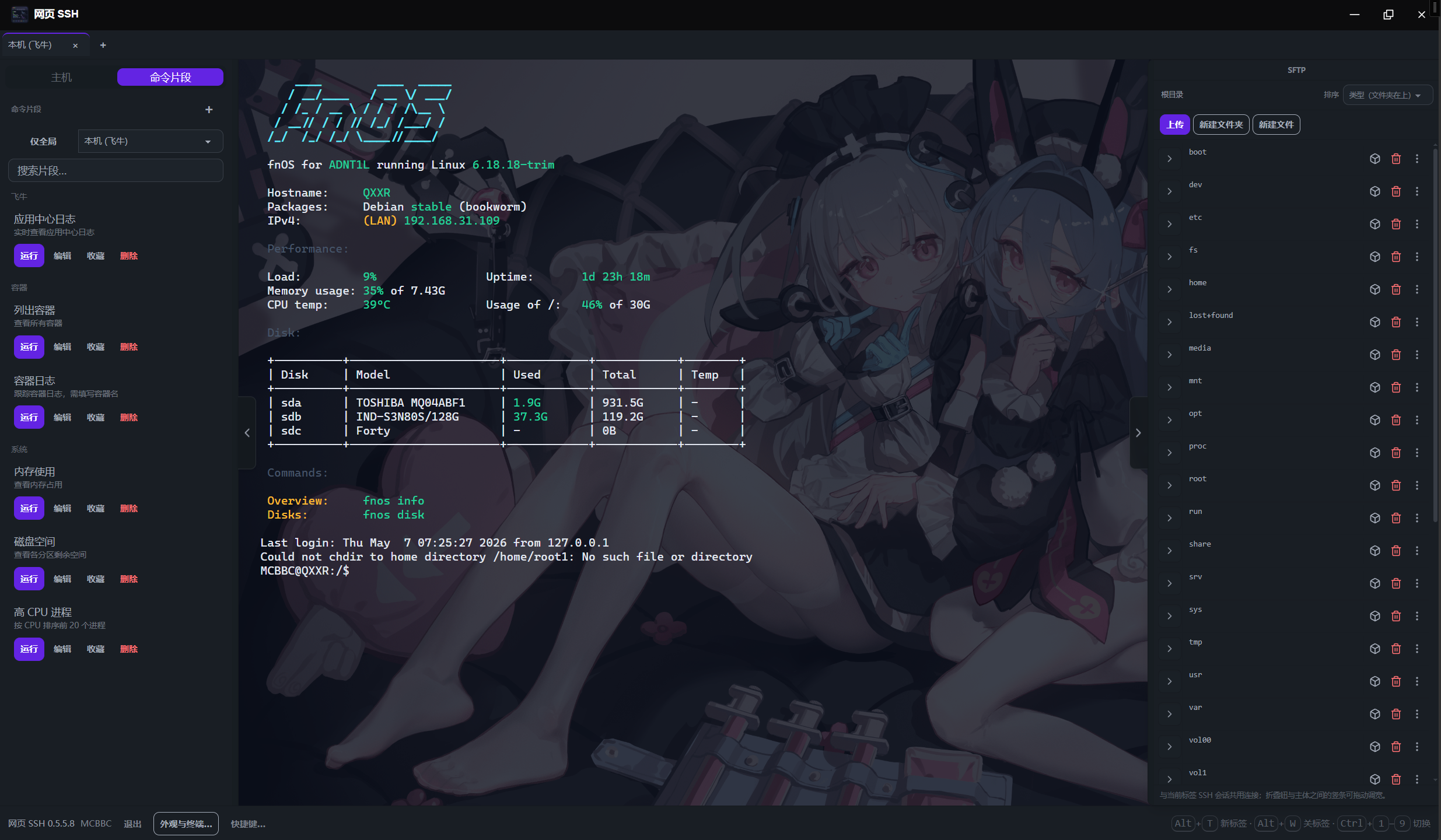Favorite the 容器日志 snippet

(96, 418)
